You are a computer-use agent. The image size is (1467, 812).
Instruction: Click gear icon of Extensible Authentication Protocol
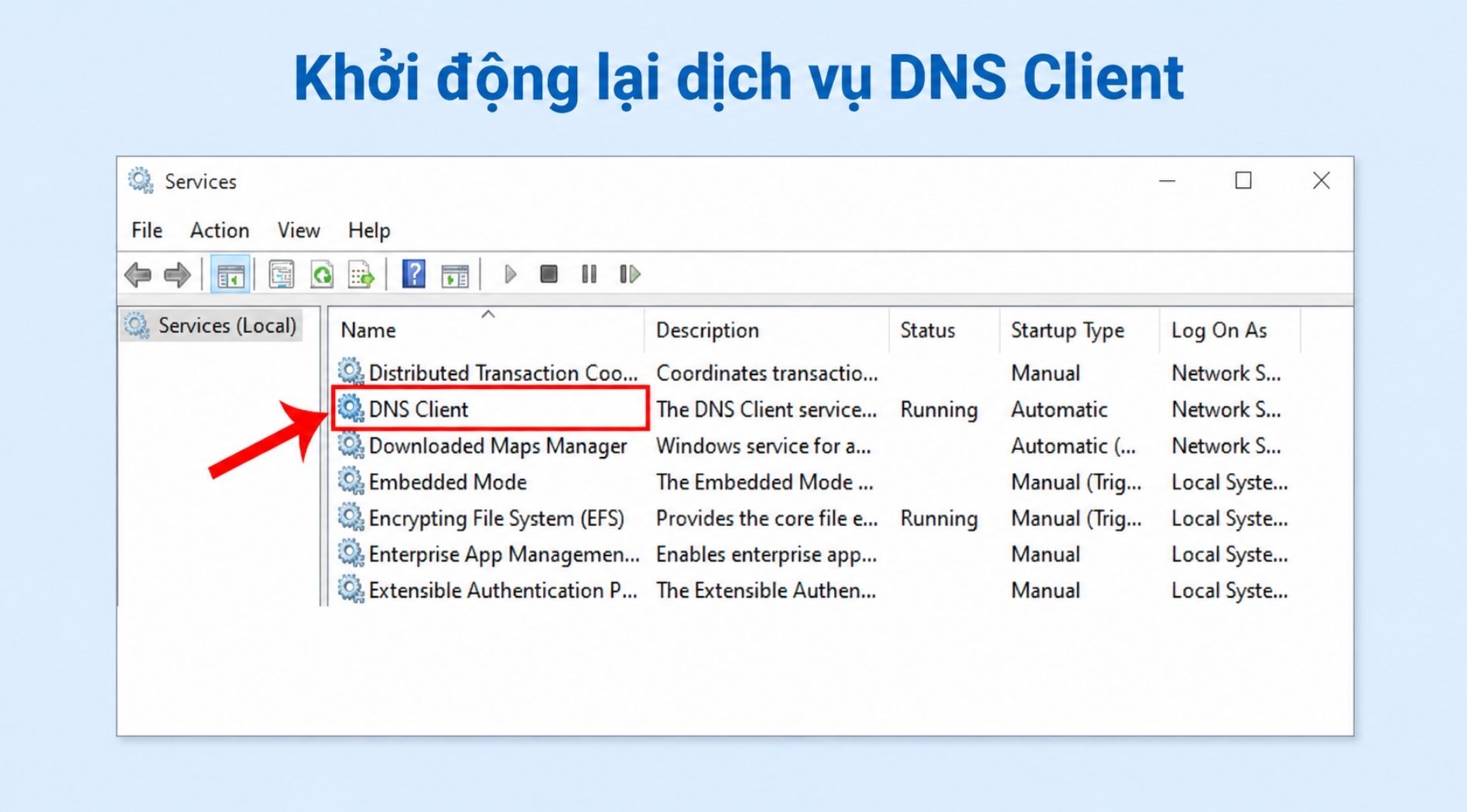click(351, 589)
